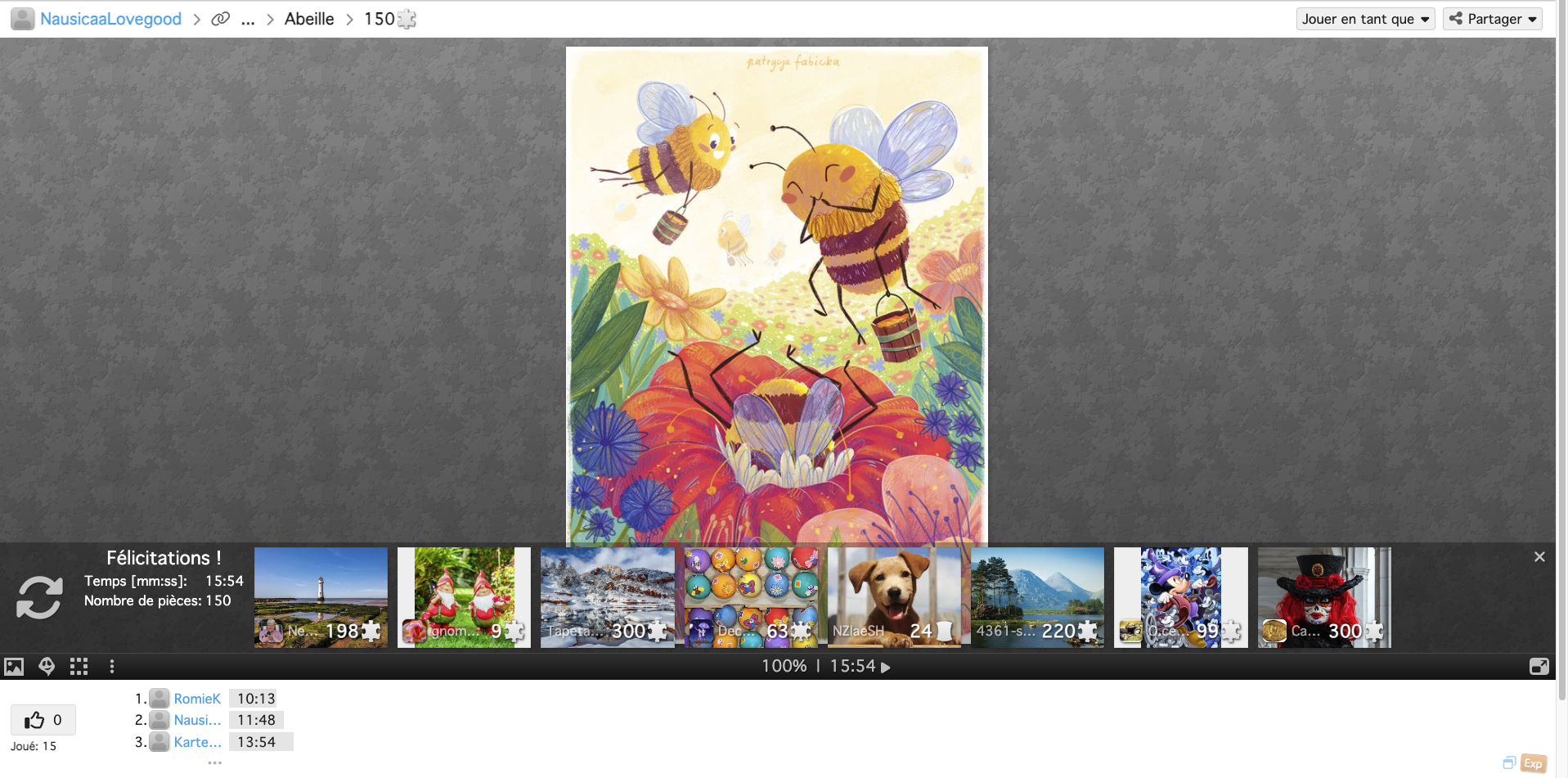Open the Mickey Mouse 99-piece puzzle thumbnail
The width and height of the screenshot is (1568, 778).
[1181, 597]
